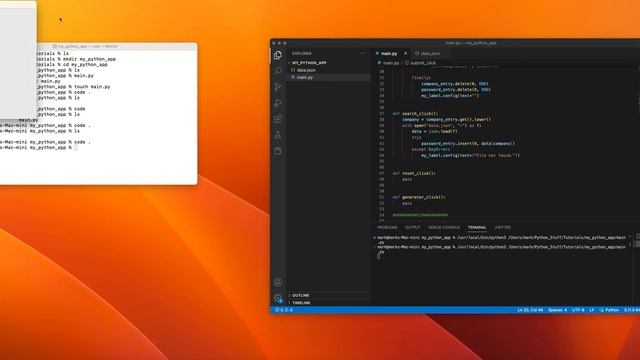Select main.py in the Explorer tree
Viewport: 640px width, 360px height.
coord(304,77)
